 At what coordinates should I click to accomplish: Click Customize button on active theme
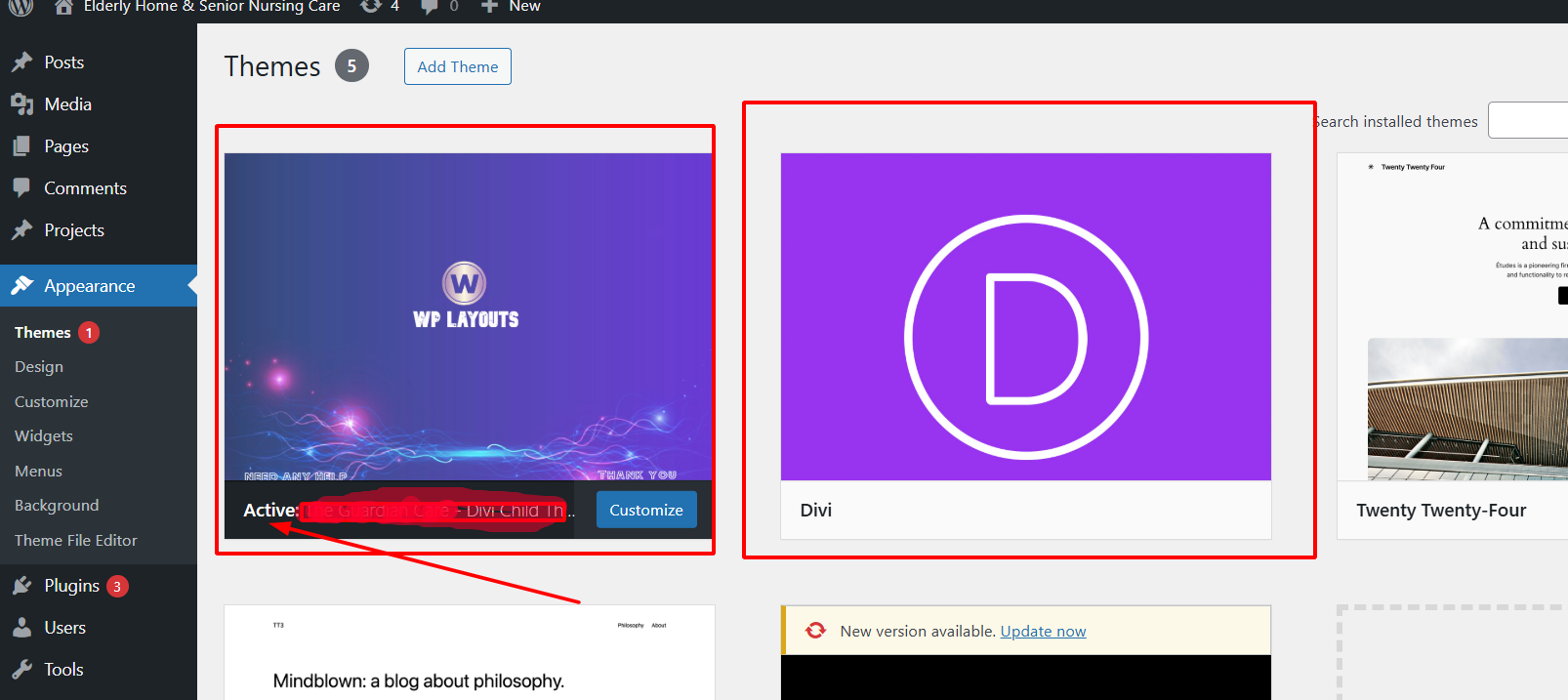[646, 510]
